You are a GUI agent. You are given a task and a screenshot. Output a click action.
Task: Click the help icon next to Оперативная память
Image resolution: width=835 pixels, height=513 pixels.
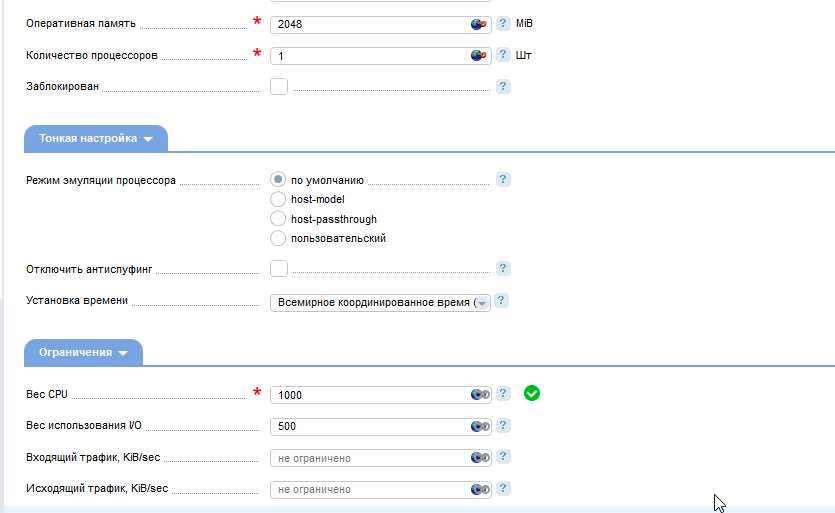pos(503,23)
